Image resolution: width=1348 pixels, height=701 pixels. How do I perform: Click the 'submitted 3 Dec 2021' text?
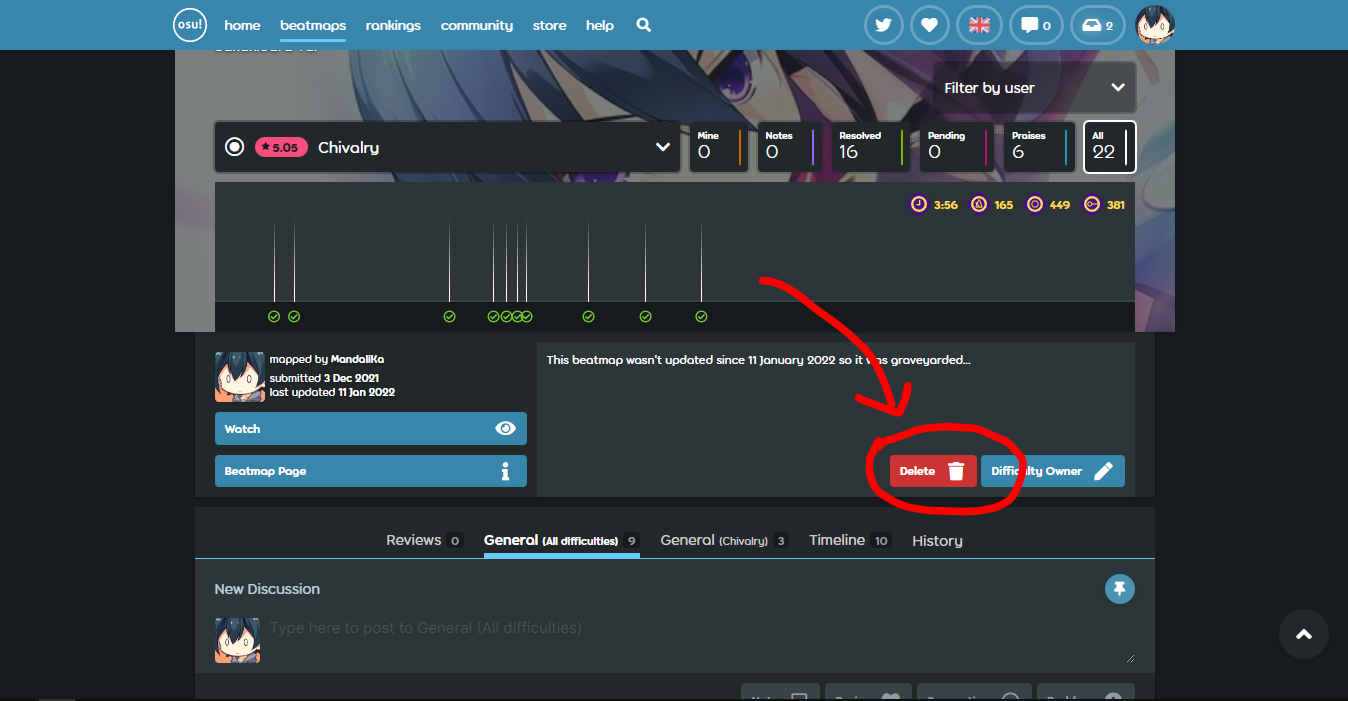(324, 378)
